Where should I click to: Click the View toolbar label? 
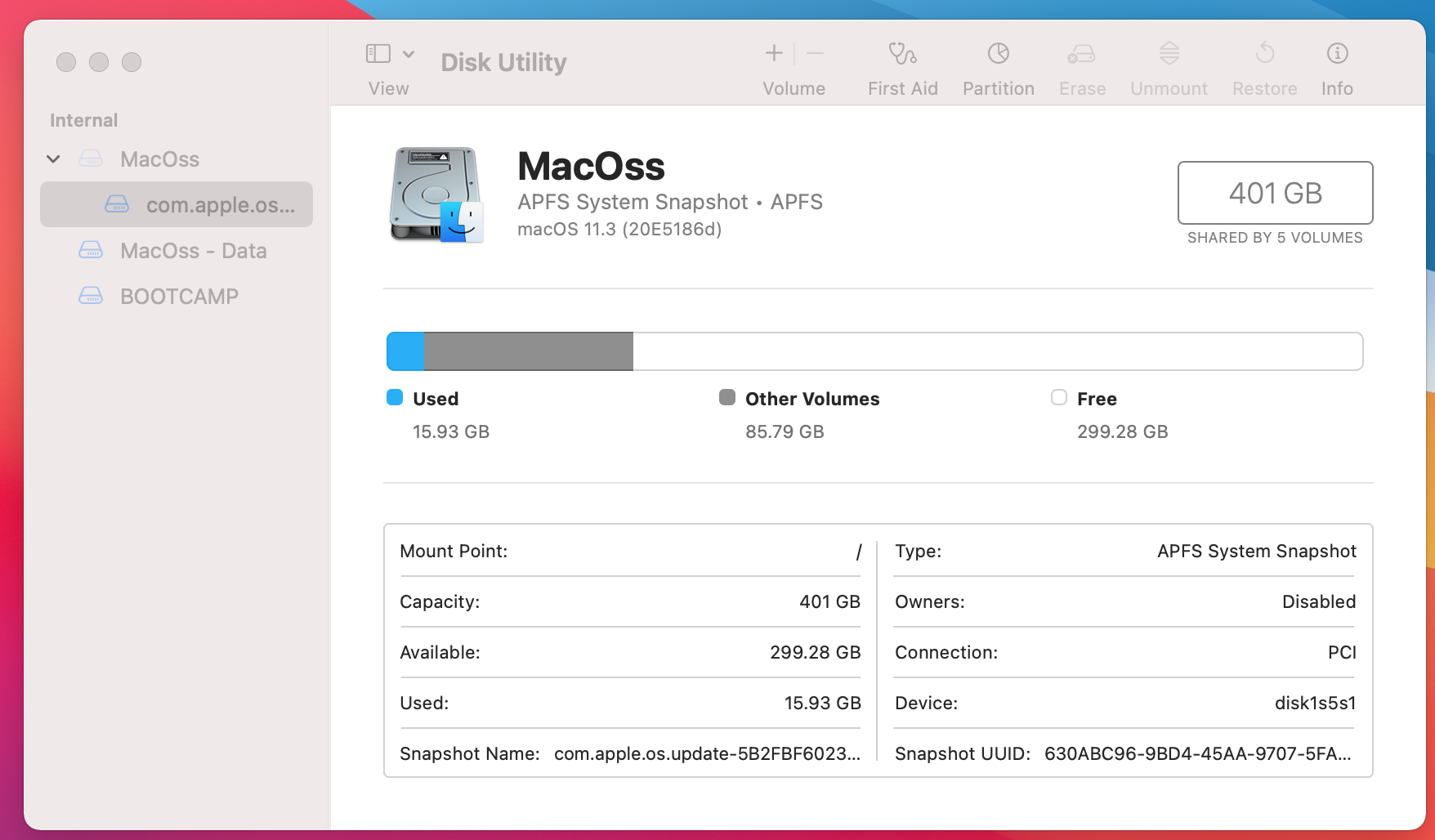tap(388, 88)
